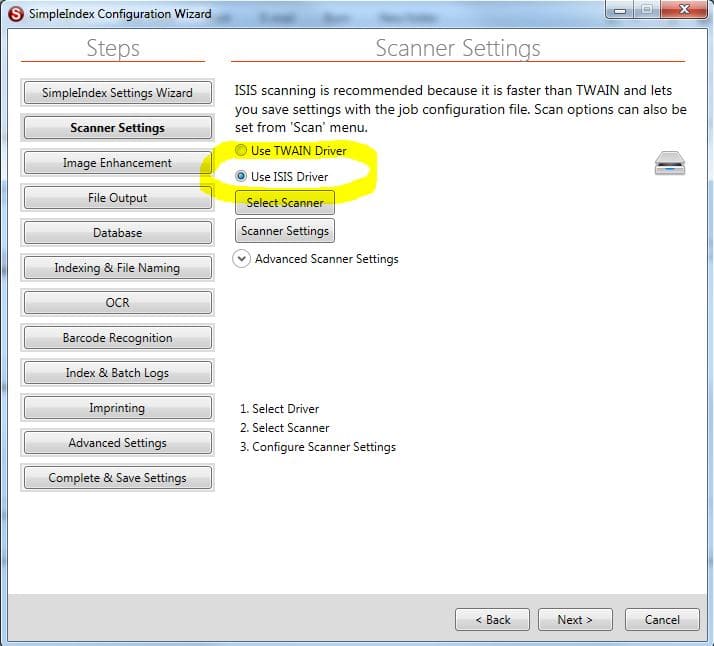Open the Scanner Settings step in sidebar
The image size is (714, 646).
coord(117,128)
